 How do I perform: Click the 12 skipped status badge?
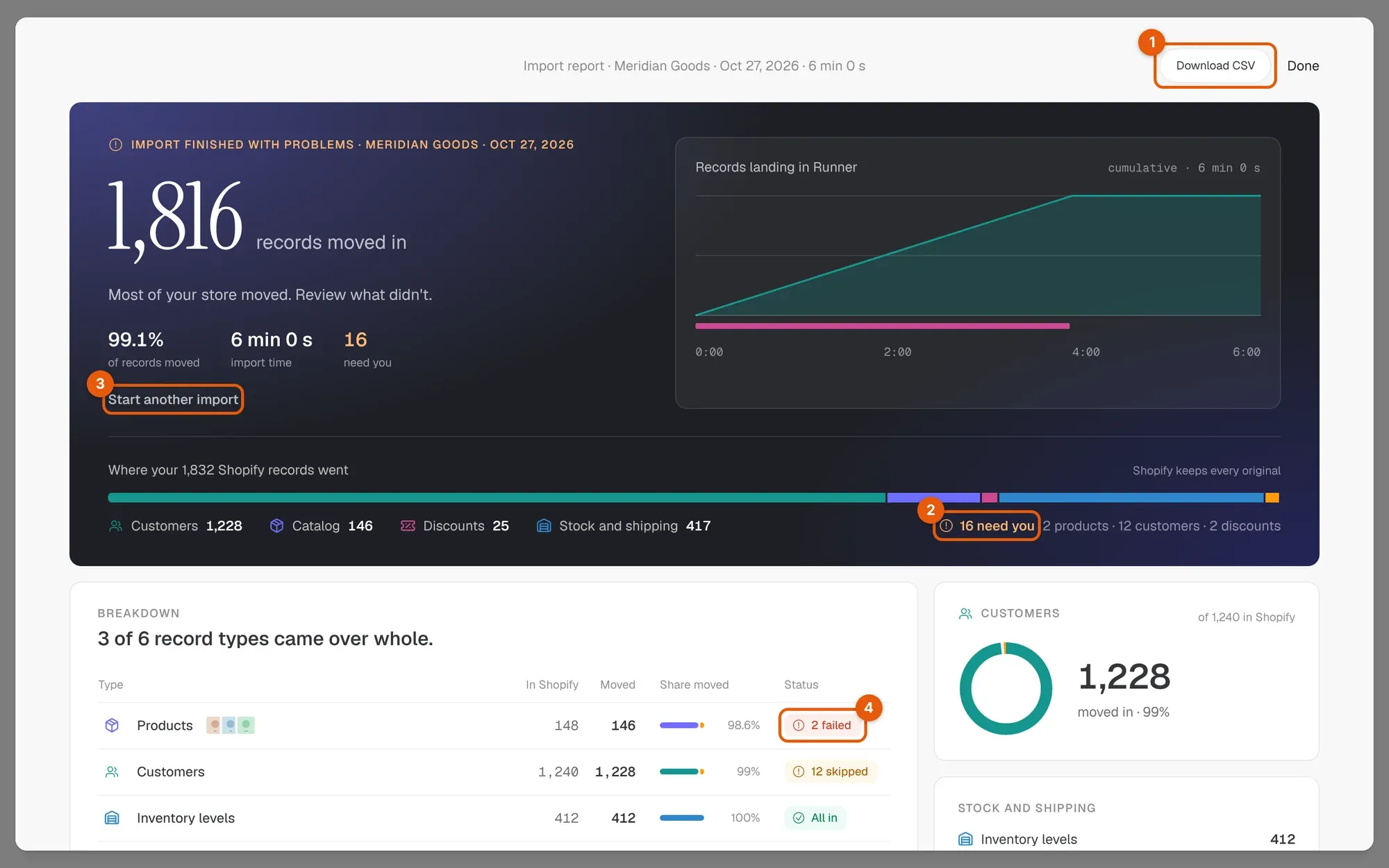(831, 771)
